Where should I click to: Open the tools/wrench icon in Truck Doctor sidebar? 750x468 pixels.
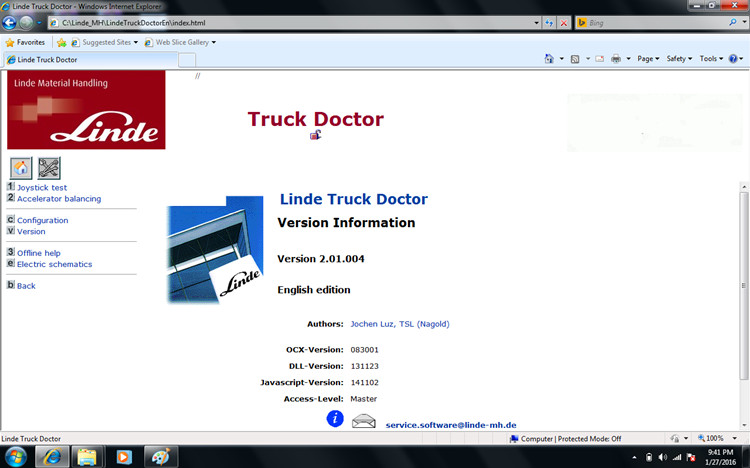click(49, 168)
